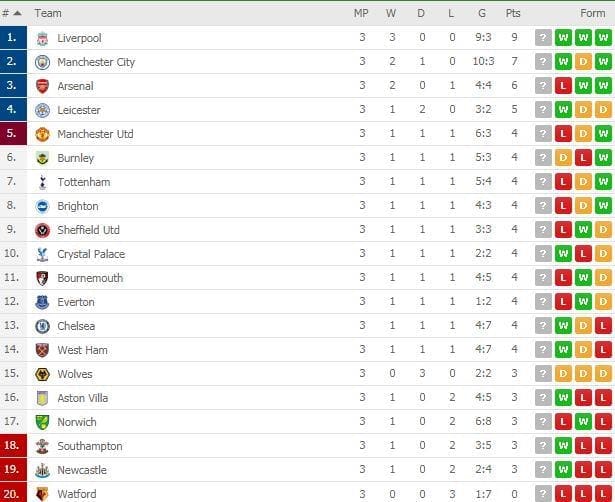Click Arsenal's red L form badge
The width and height of the screenshot is (615, 502).
click(563, 85)
